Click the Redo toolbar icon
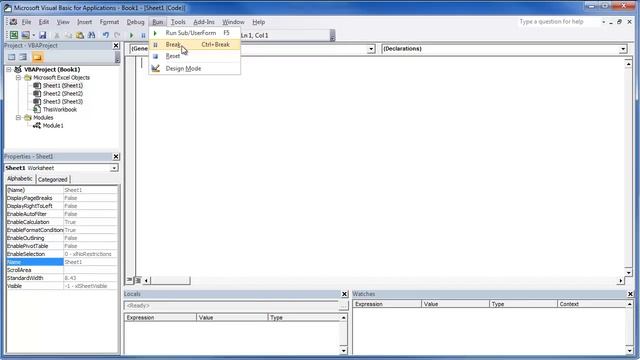640x360 pixels. pos(117,36)
